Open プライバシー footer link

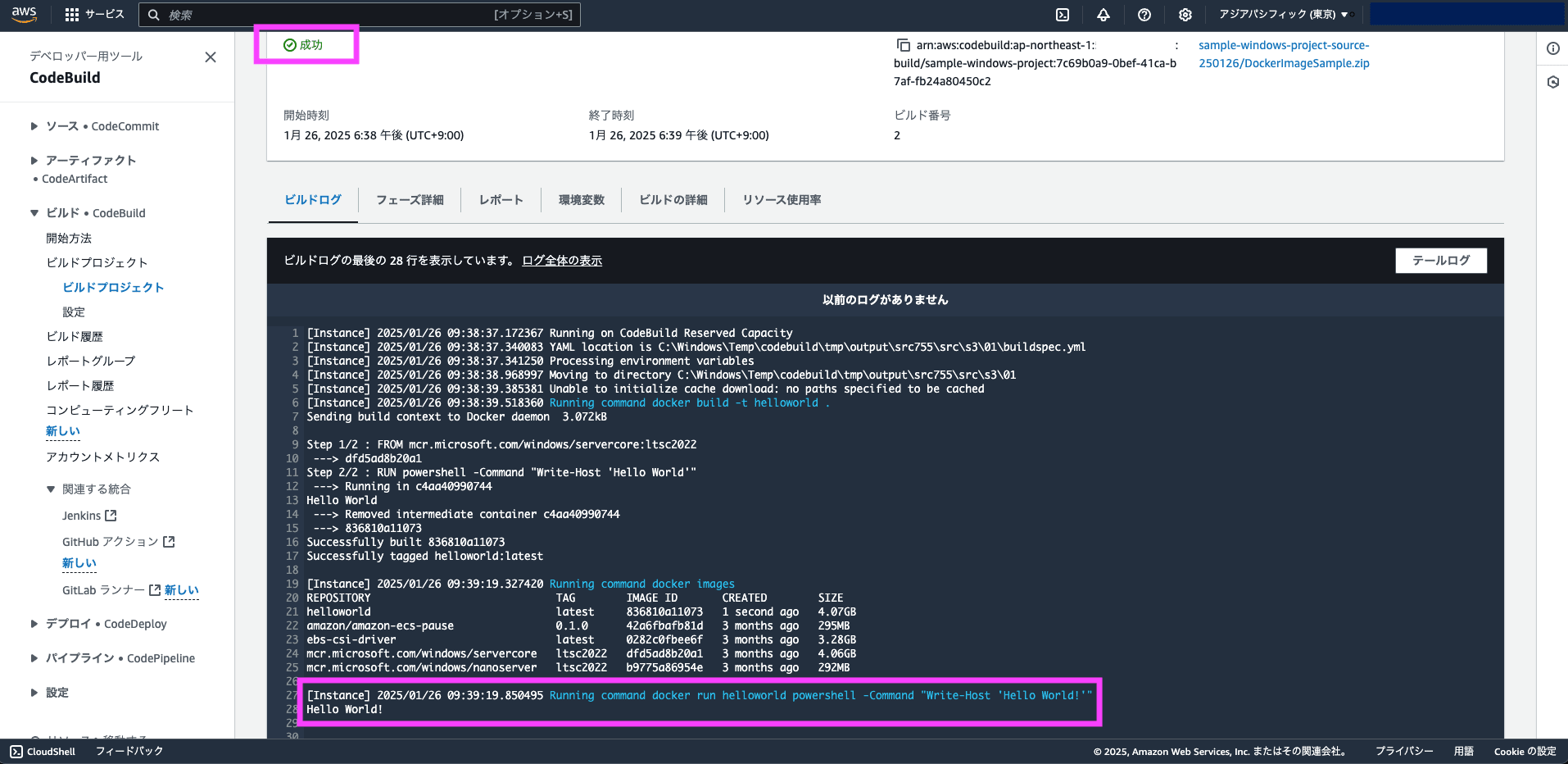click(x=1404, y=752)
